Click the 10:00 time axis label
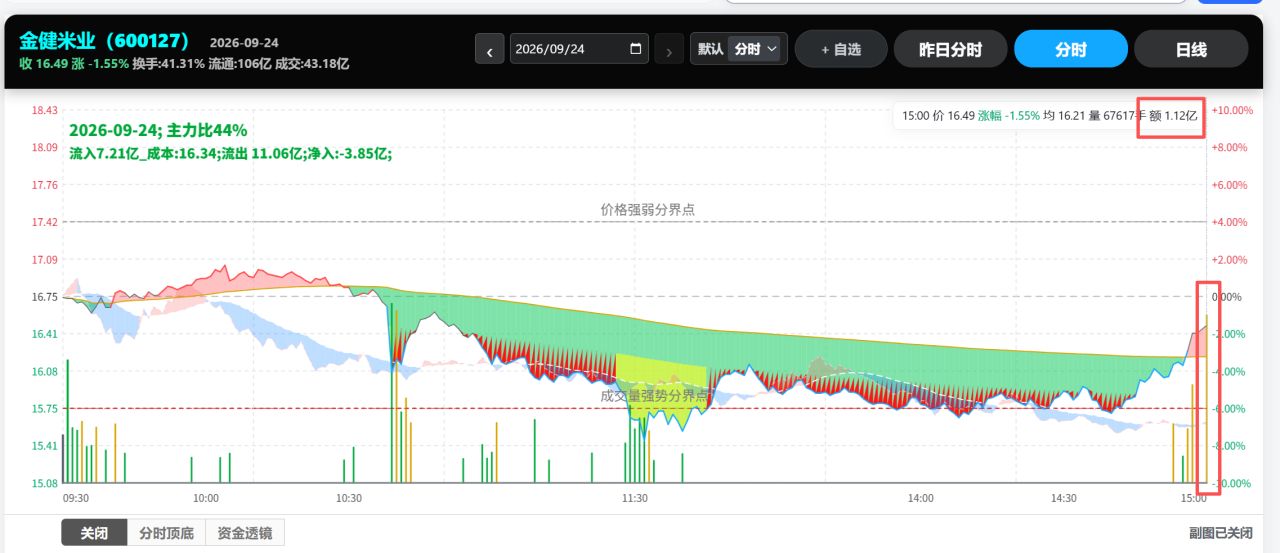 point(206,498)
